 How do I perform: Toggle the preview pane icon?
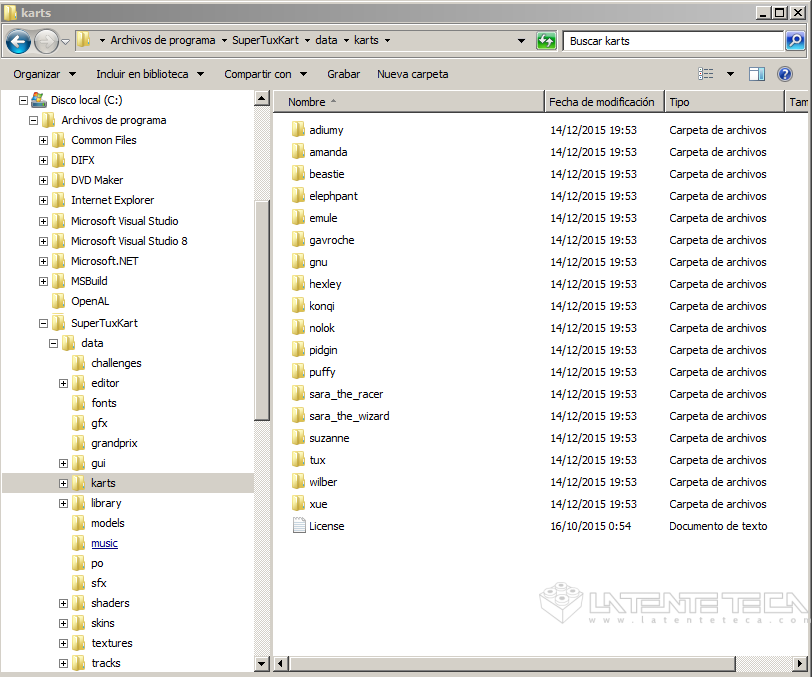(x=757, y=74)
